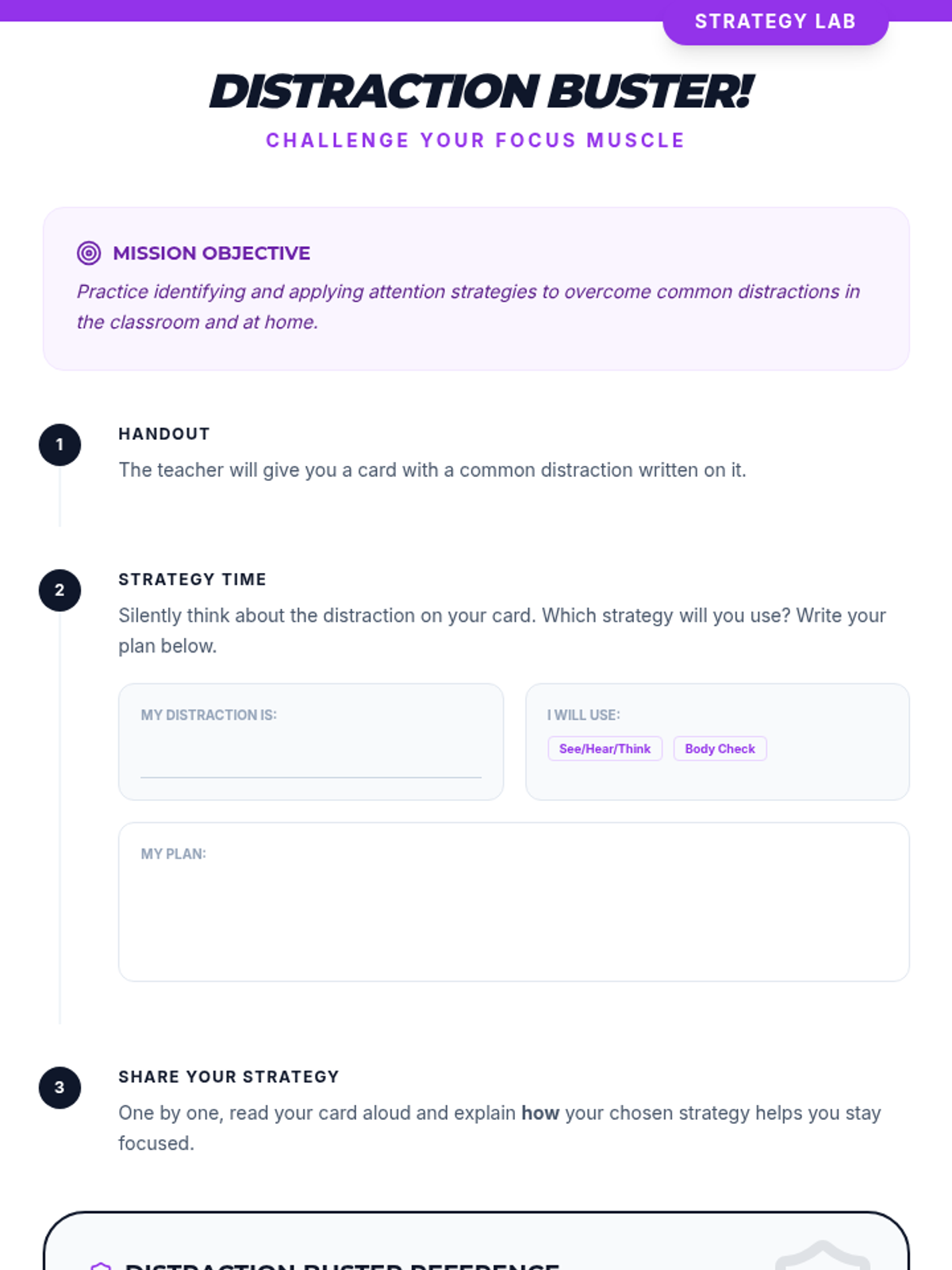Click the step 1 number circle
Image resolution: width=952 pixels, height=1270 pixels.
click(59, 445)
